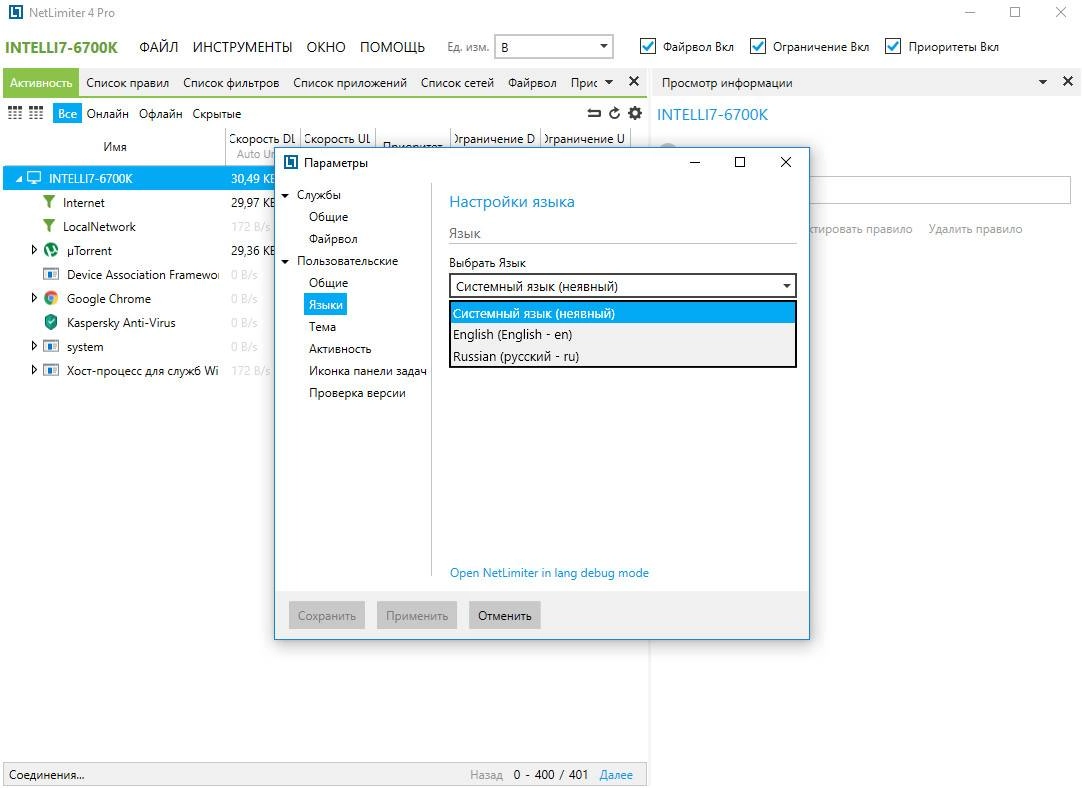Click the LocalNetwork filter funnel icon

49,226
